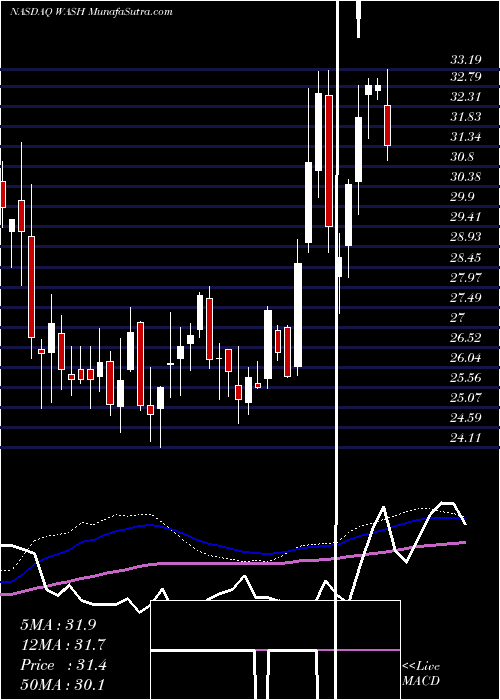Click the 29.9 price axis label
The height and width of the screenshot is (700, 500).
click(x=462, y=197)
